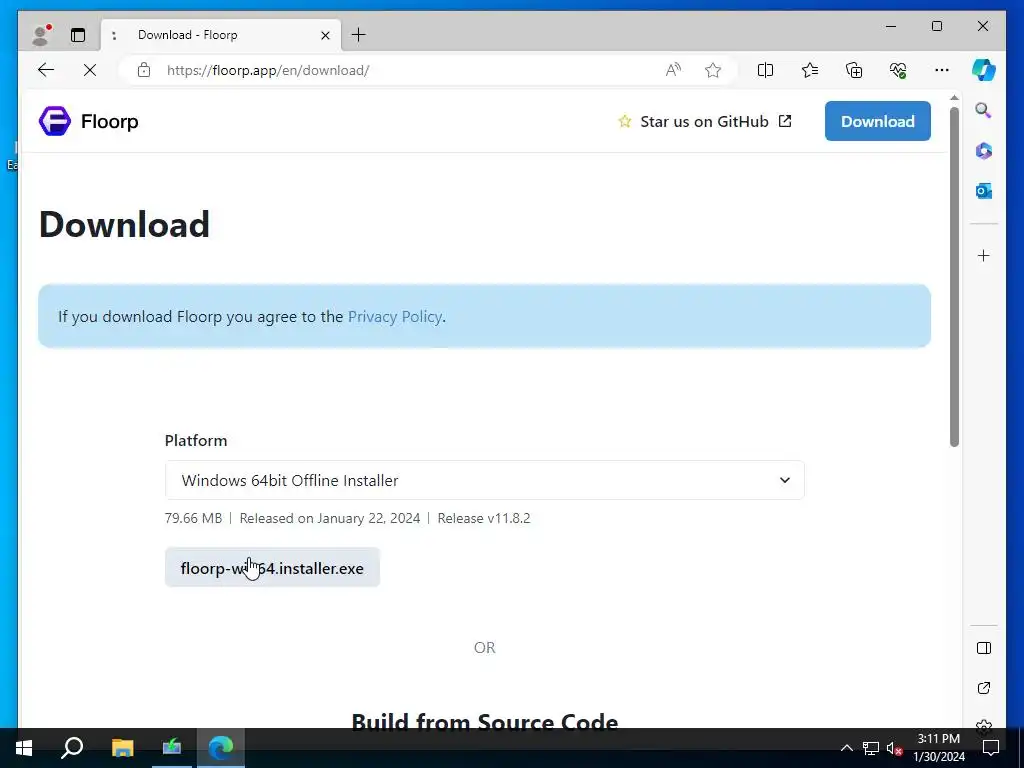This screenshot has width=1024, height=768.
Task: Open the Windows Start menu
Action: click(24, 748)
